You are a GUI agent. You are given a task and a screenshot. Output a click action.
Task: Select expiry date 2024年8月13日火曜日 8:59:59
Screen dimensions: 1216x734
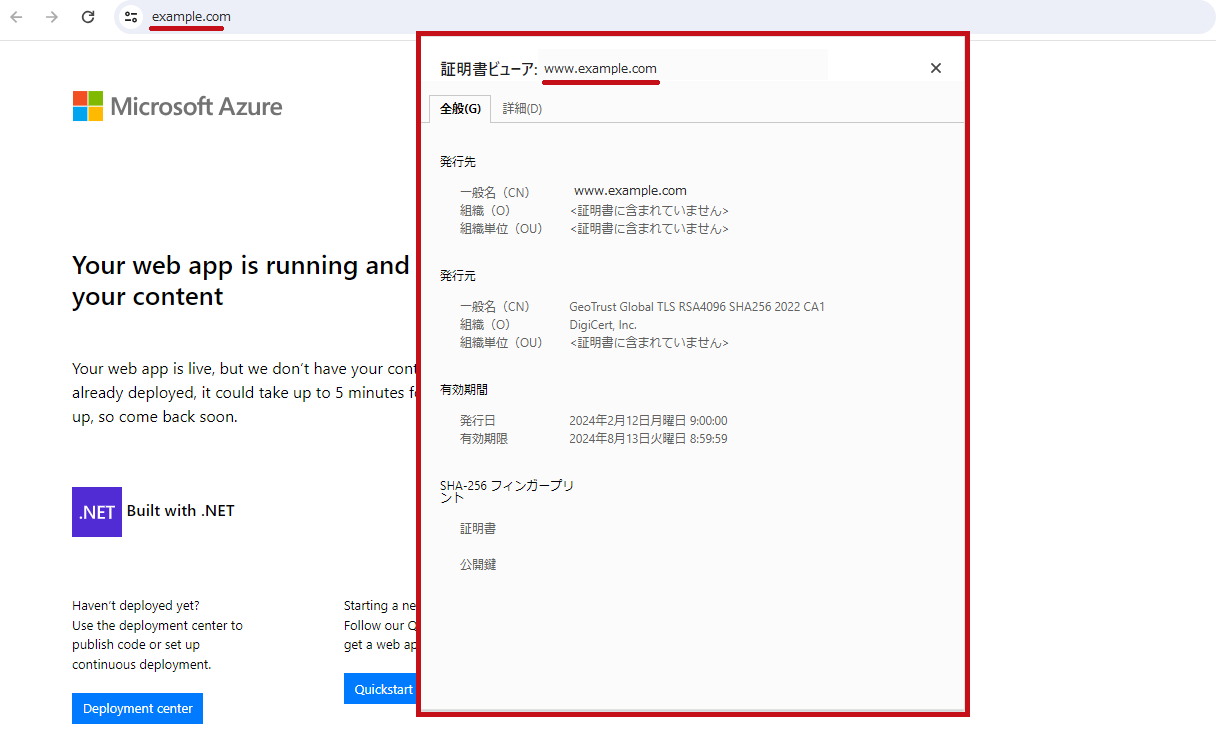tap(648, 439)
